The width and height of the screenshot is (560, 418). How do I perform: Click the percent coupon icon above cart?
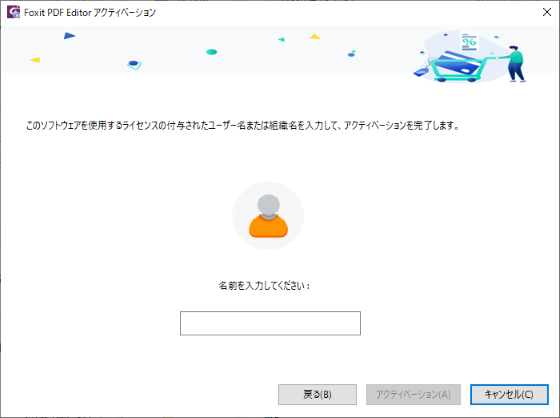(x=469, y=42)
